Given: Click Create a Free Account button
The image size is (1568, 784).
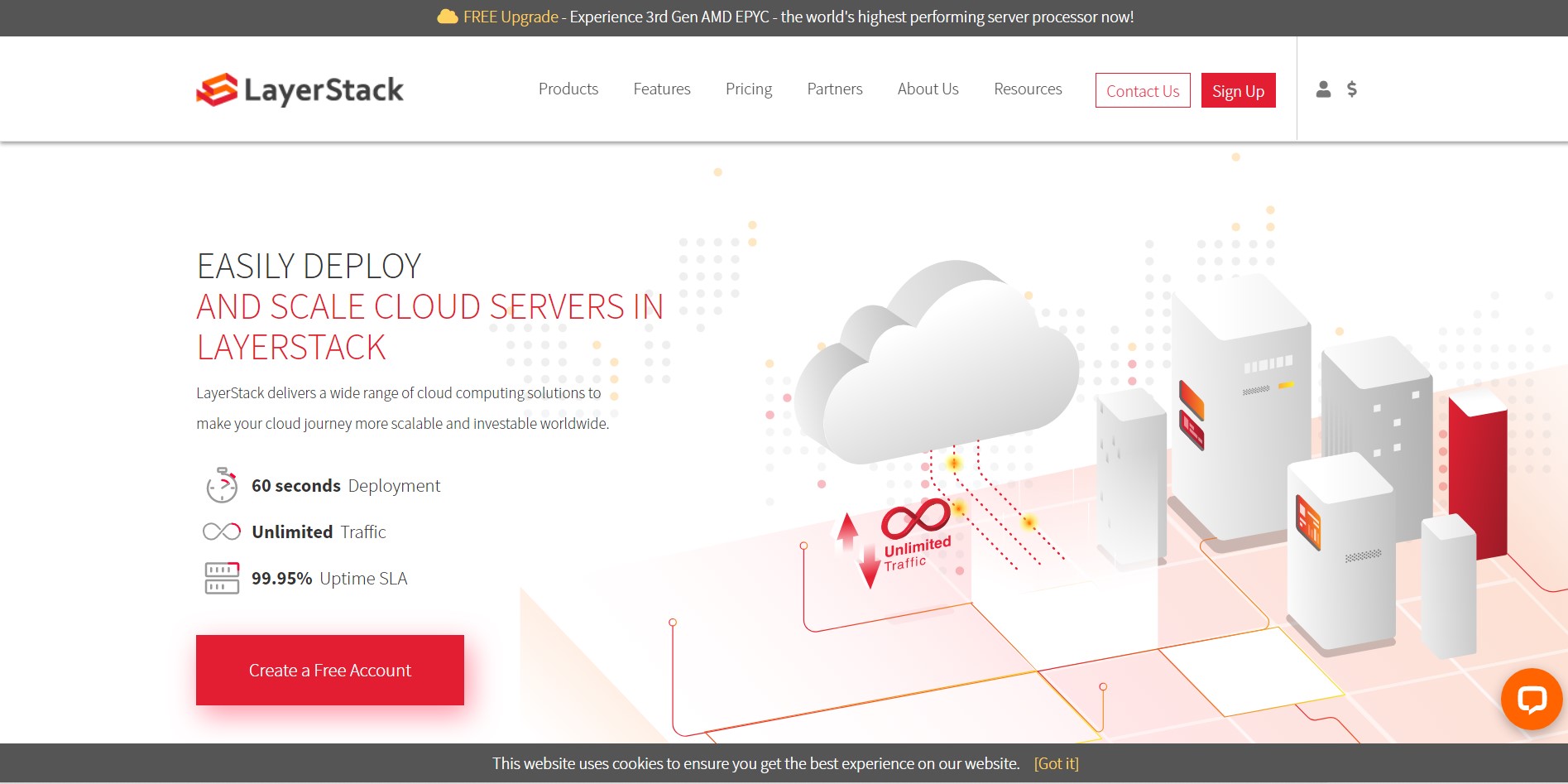Looking at the screenshot, I should click(330, 670).
